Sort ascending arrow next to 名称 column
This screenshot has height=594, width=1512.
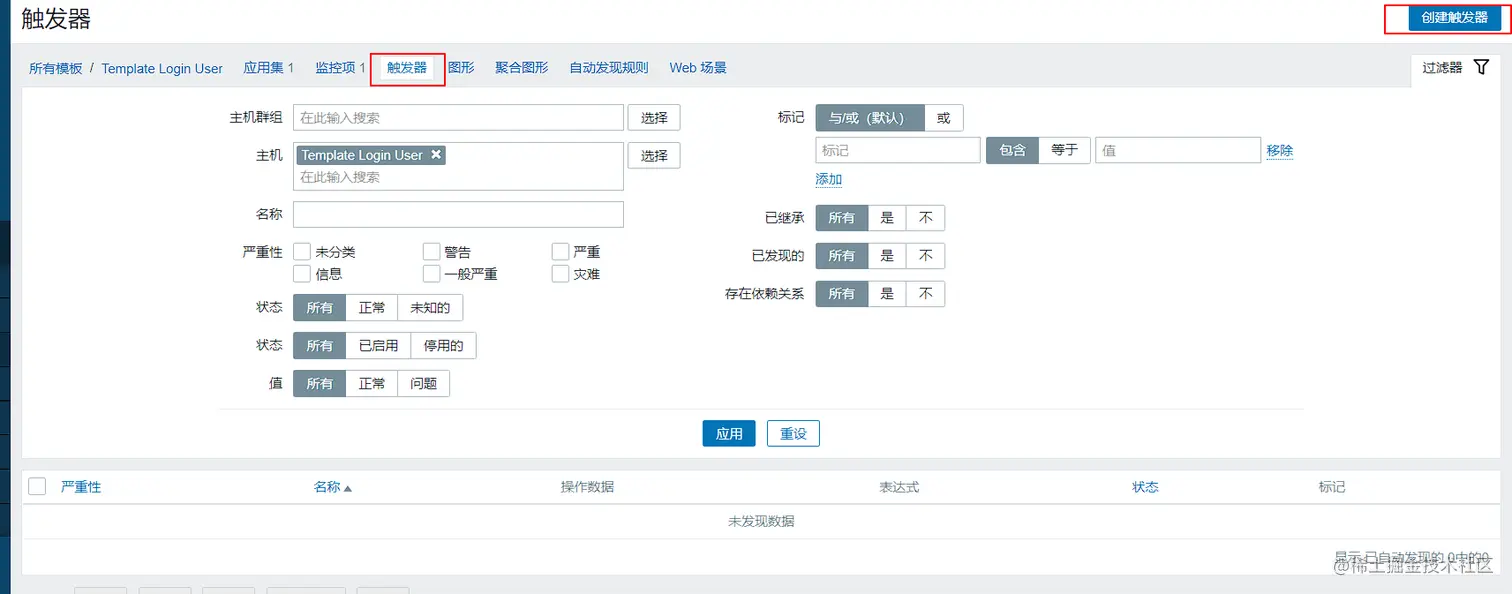348,488
